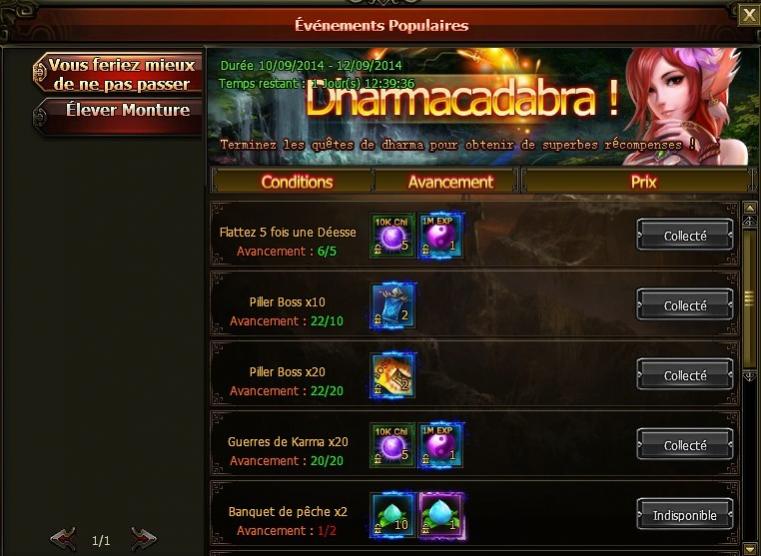The image size is (761, 556).
Task: Click Indisponible button for Banquet de pêche
Action: tap(684, 515)
